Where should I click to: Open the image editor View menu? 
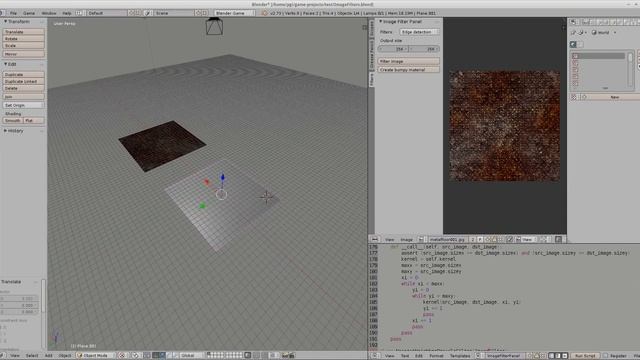pos(390,240)
